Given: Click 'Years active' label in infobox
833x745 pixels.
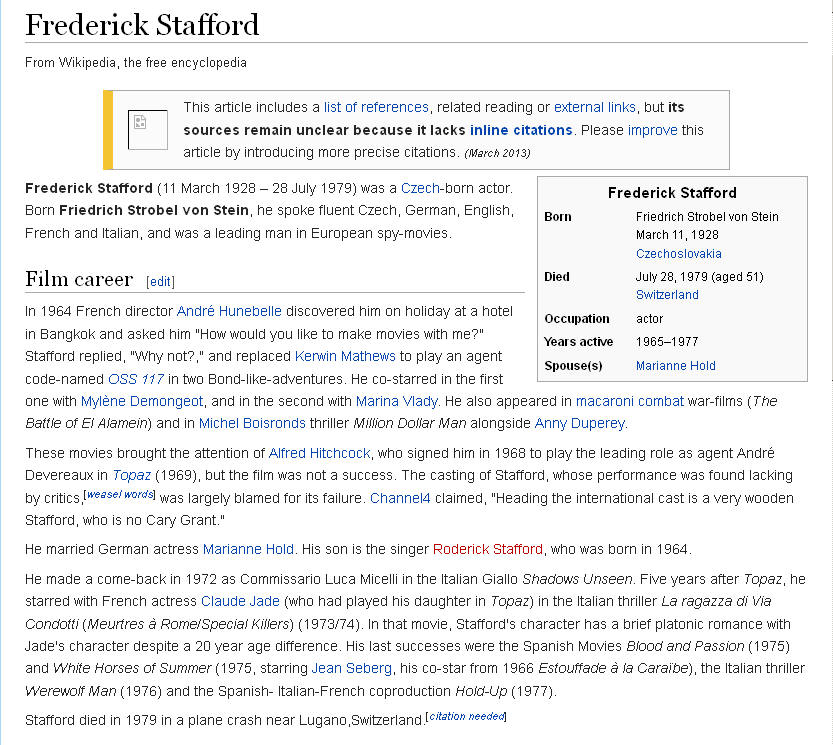Looking at the screenshot, I should [579, 342].
